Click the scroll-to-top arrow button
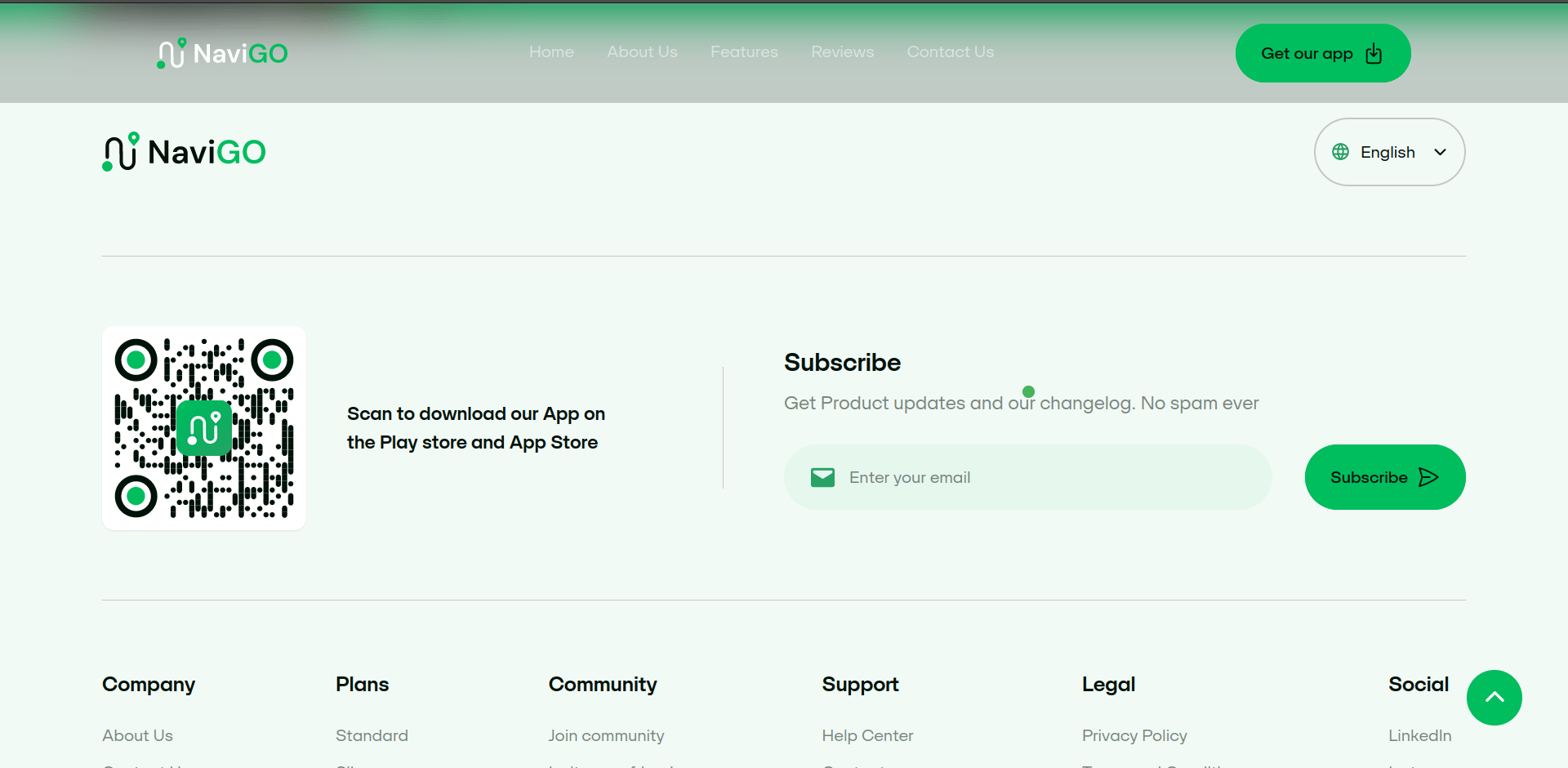This screenshot has height=768, width=1568. tap(1494, 698)
